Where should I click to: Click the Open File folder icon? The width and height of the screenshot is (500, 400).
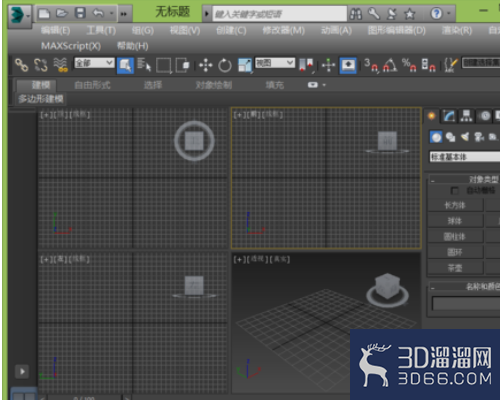pos(62,13)
